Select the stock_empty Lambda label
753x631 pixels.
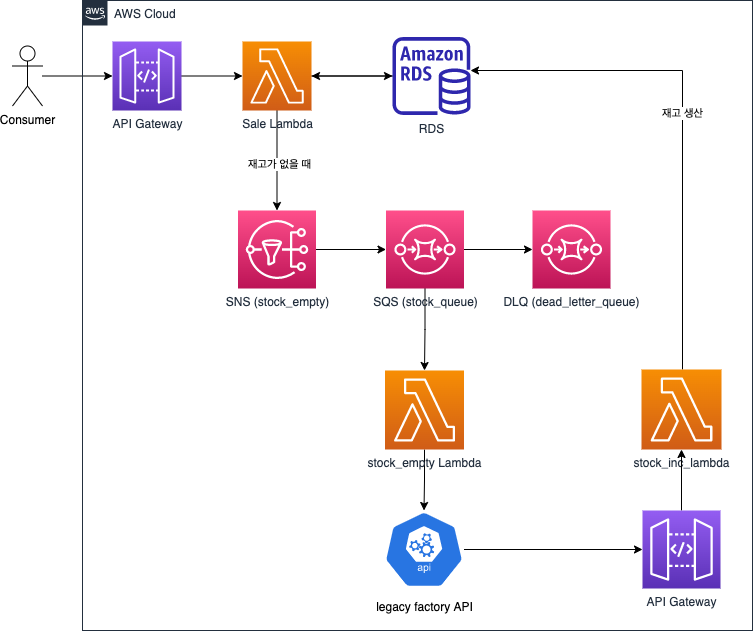tap(424, 463)
